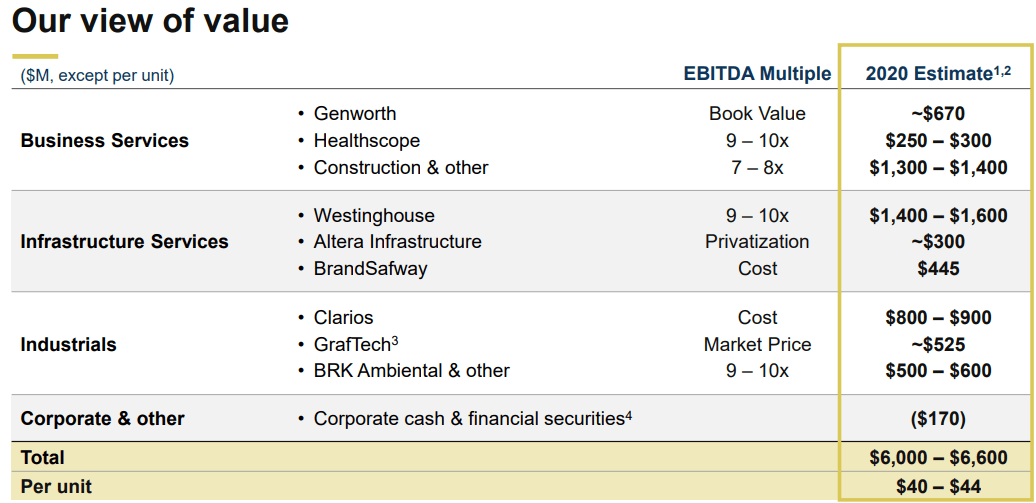Click the Infrastructure Services category label
1036x503 pixels.
pyautogui.click(x=124, y=242)
